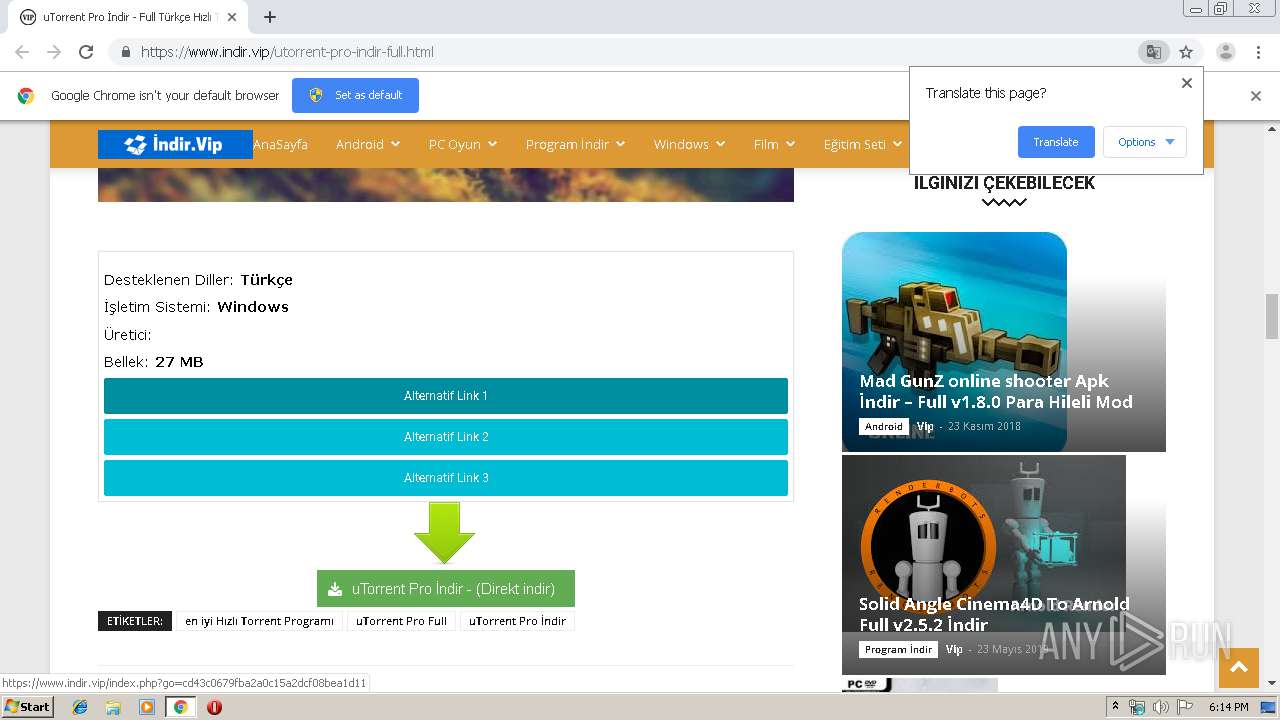
Task: Close the Translate this page popup
Action: point(1187,83)
